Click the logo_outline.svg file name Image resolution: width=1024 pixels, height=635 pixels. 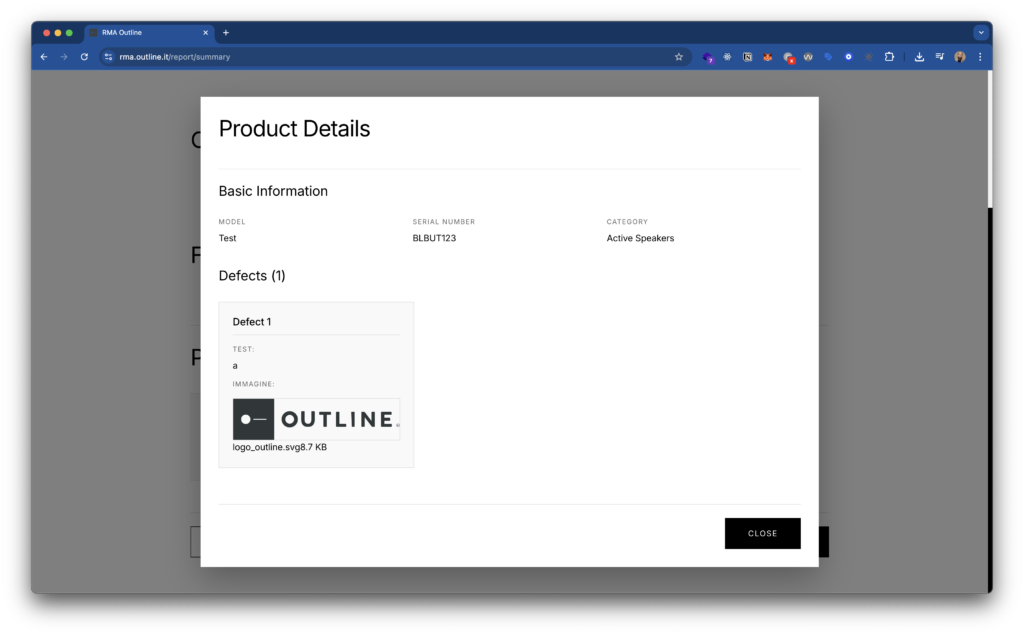(x=265, y=447)
